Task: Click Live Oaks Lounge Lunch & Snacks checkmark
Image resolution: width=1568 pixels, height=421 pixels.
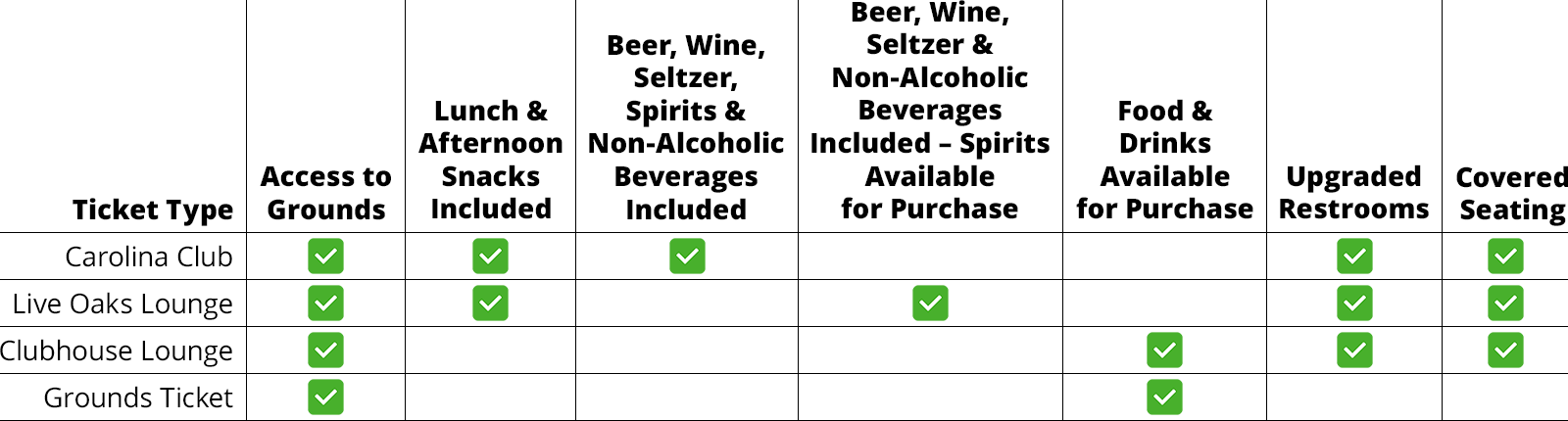Action: click(x=490, y=304)
